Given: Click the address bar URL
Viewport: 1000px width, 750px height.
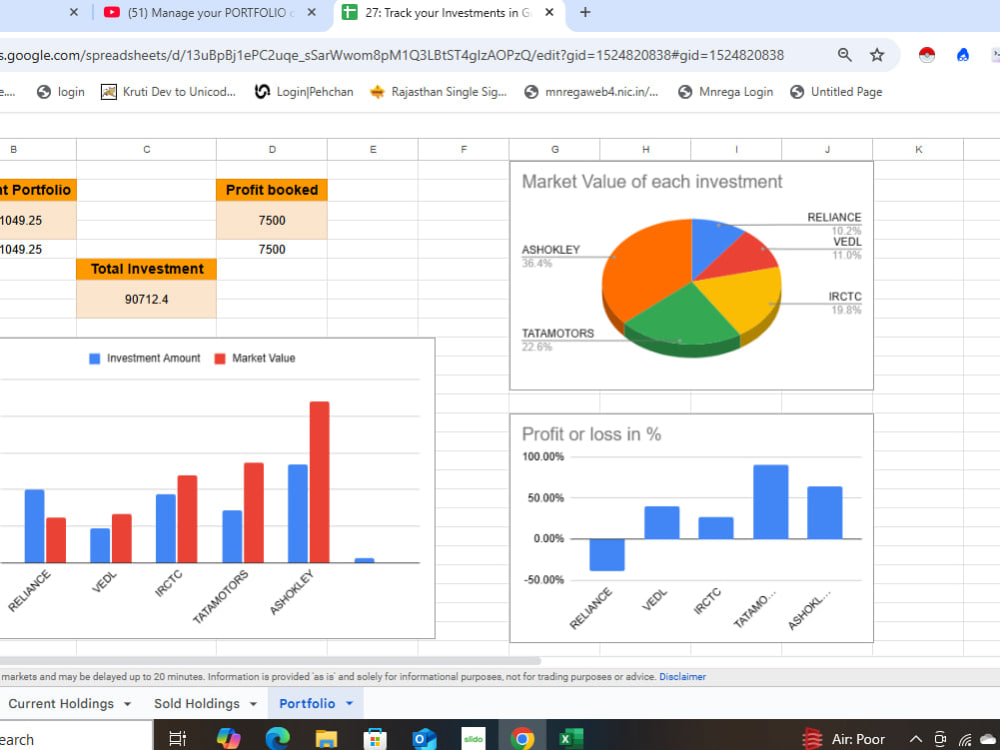Looking at the screenshot, I should pyautogui.click(x=392, y=55).
